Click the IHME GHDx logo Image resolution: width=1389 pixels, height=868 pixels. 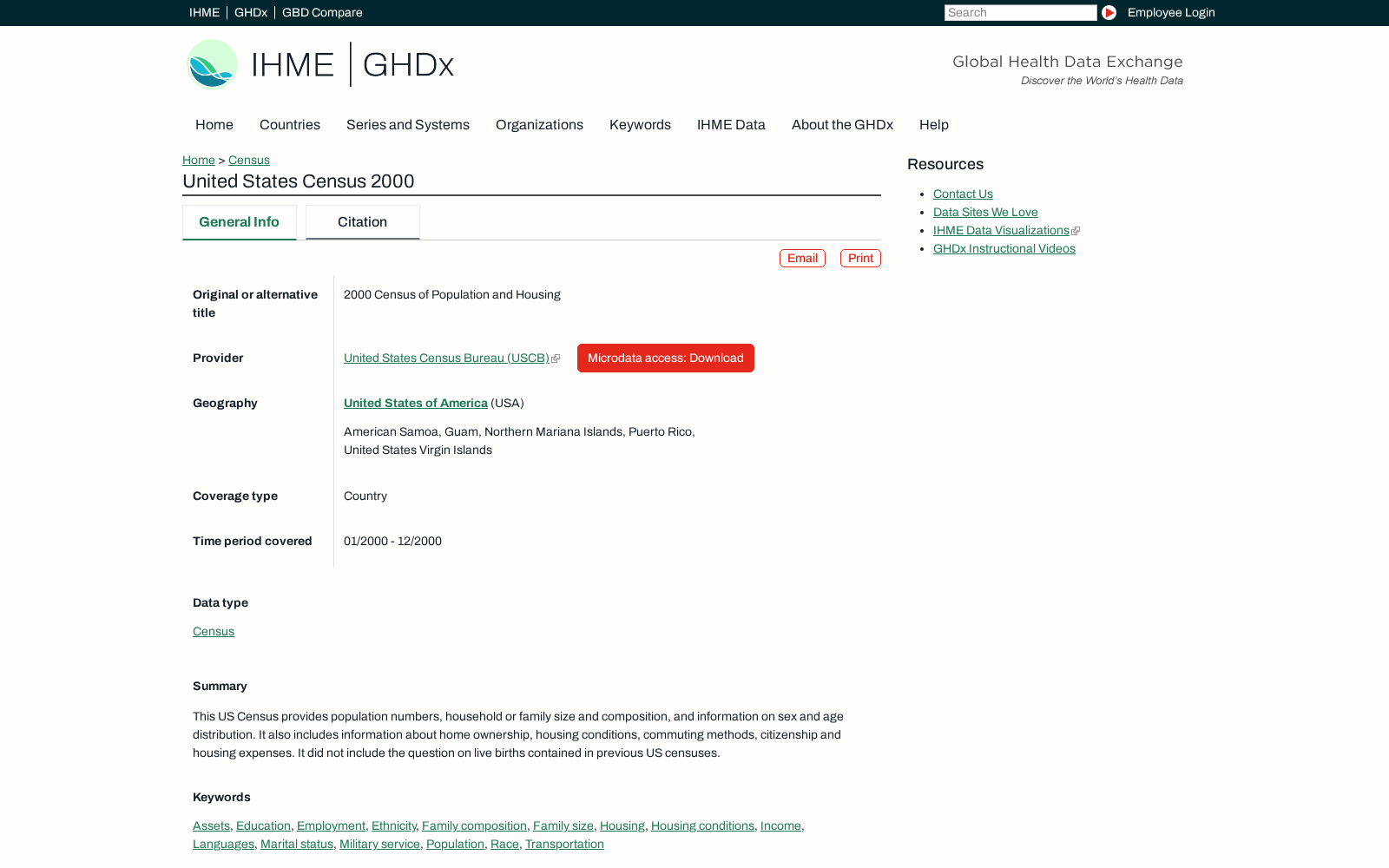pyautogui.click(x=320, y=64)
